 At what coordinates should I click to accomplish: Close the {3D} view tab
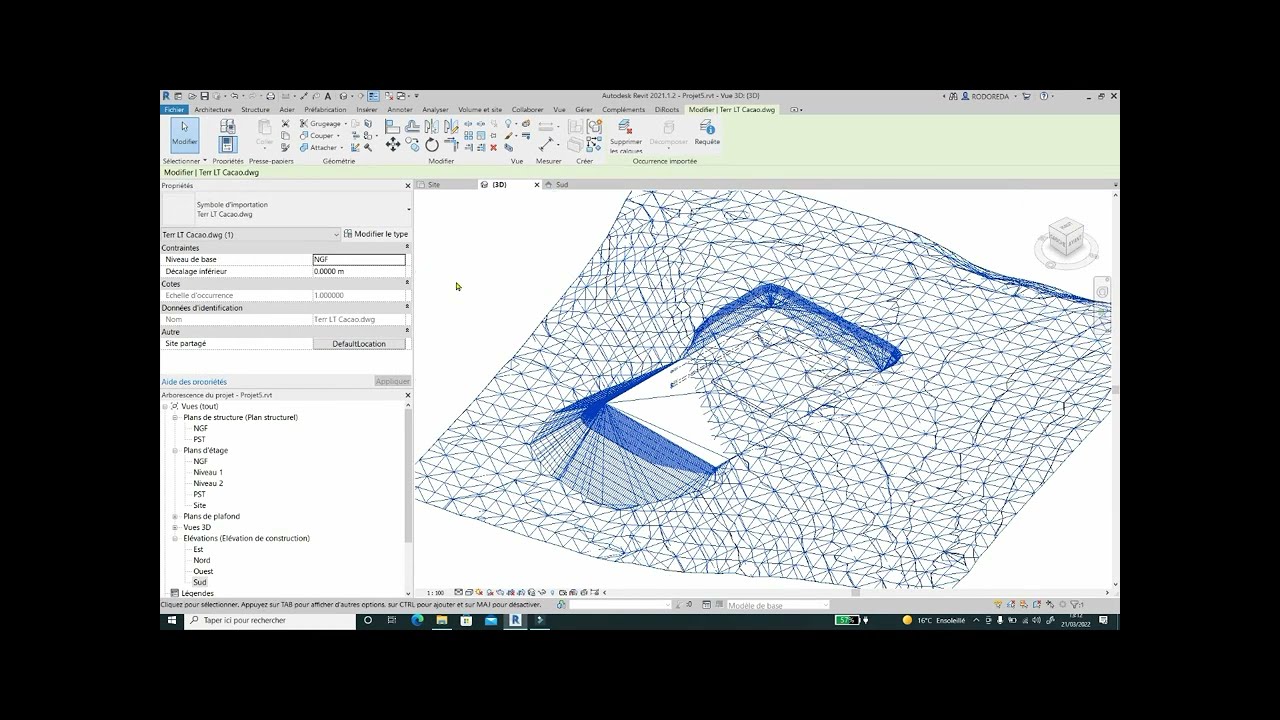[x=537, y=184]
